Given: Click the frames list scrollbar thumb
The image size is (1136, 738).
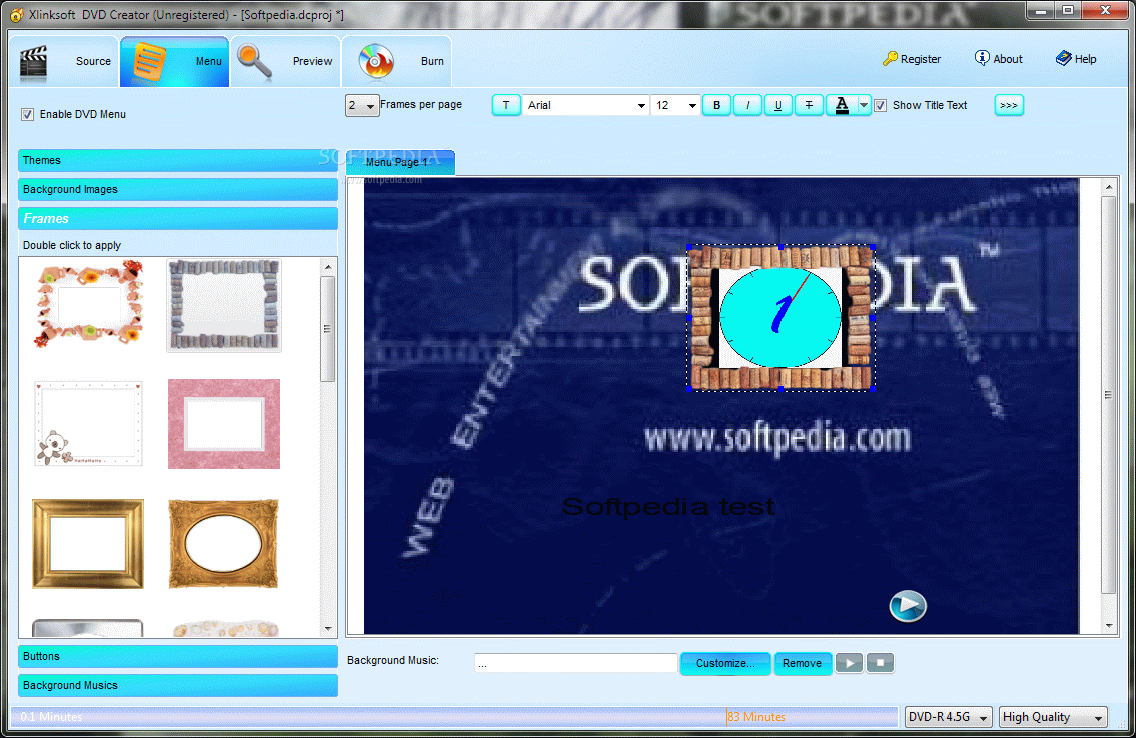Looking at the screenshot, I should (x=328, y=329).
